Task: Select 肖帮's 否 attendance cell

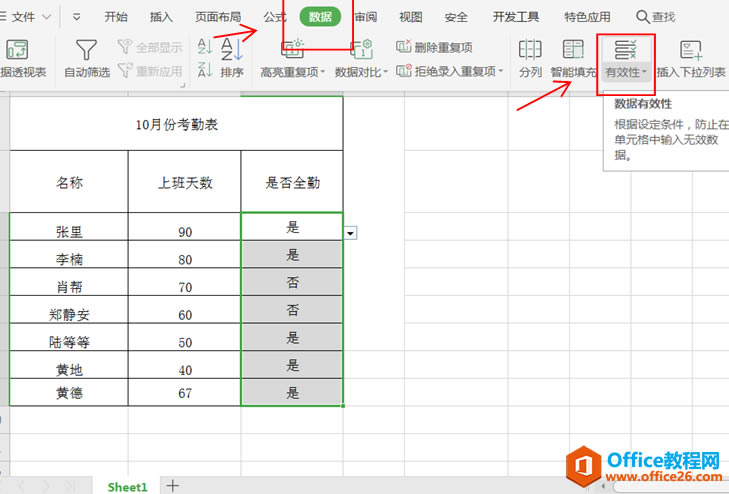Action: coord(292,282)
